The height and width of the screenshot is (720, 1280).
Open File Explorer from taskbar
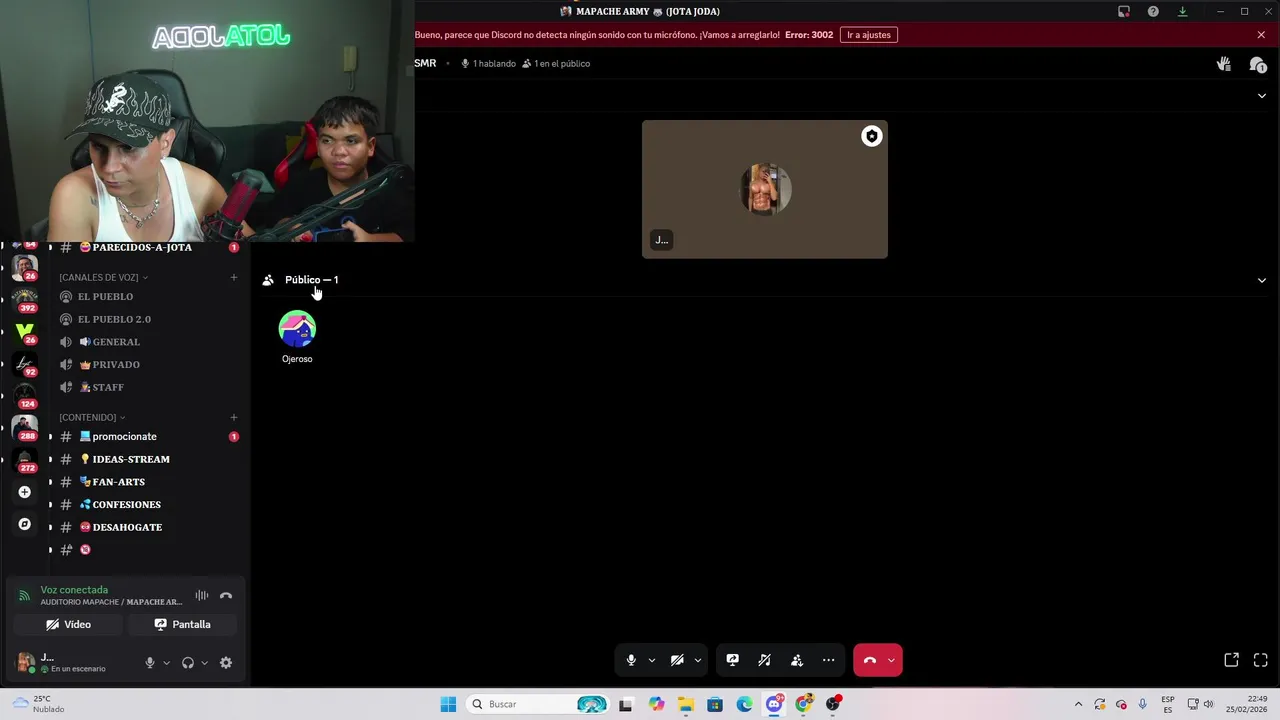click(x=686, y=704)
